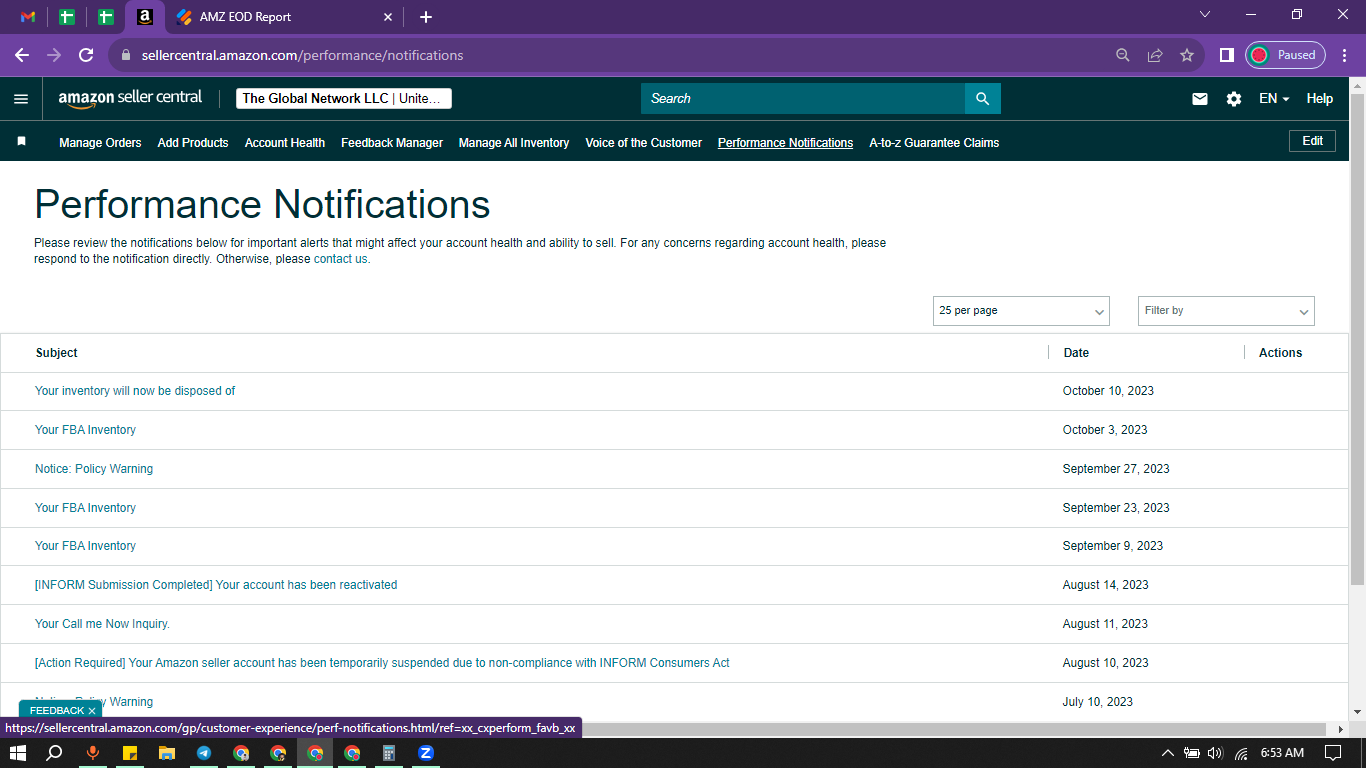This screenshot has width=1366, height=768.
Task: Close the AMZ EOD Report tab
Action: click(389, 17)
